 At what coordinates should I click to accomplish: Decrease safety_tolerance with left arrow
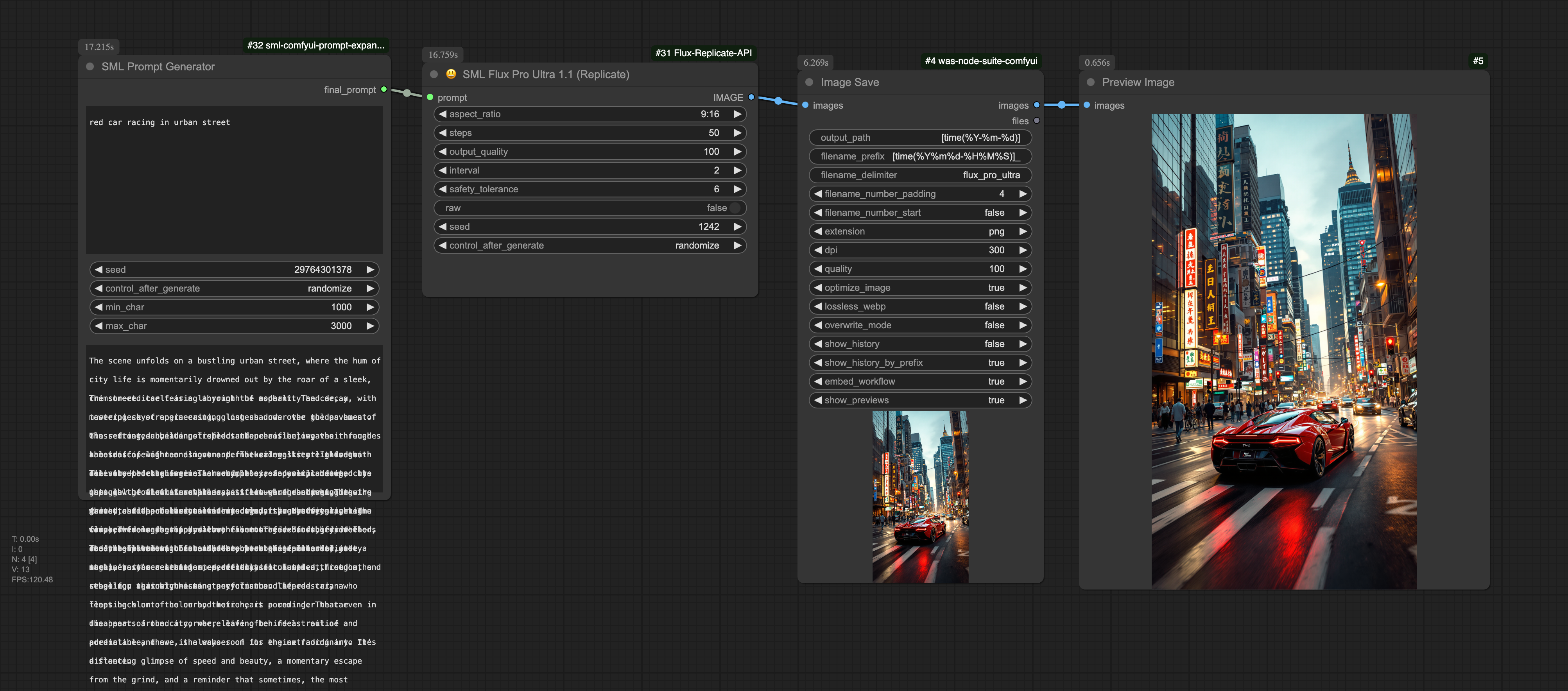point(443,189)
